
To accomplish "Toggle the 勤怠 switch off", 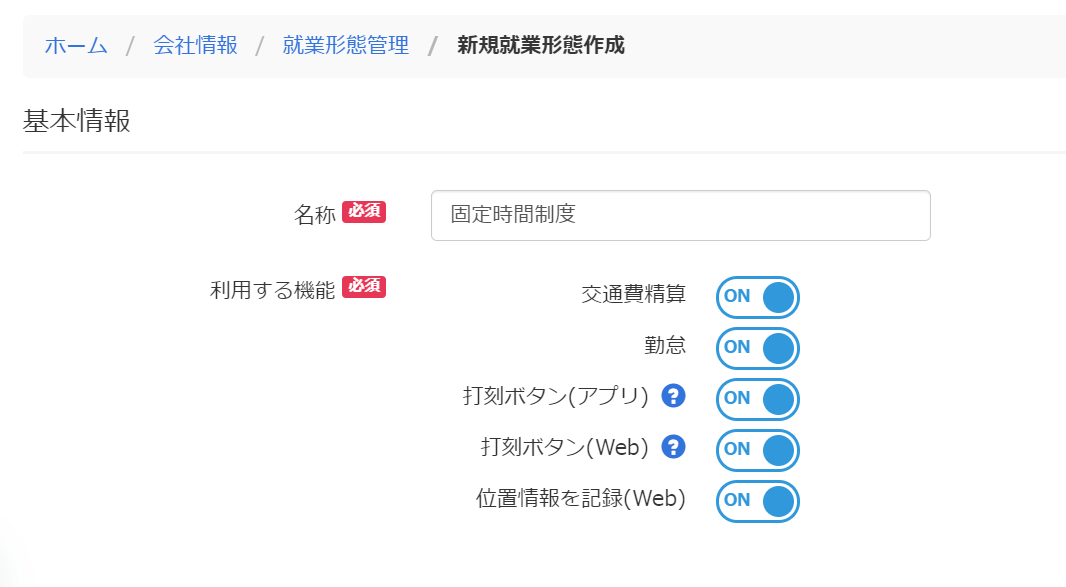I will [x=757, y=348].
